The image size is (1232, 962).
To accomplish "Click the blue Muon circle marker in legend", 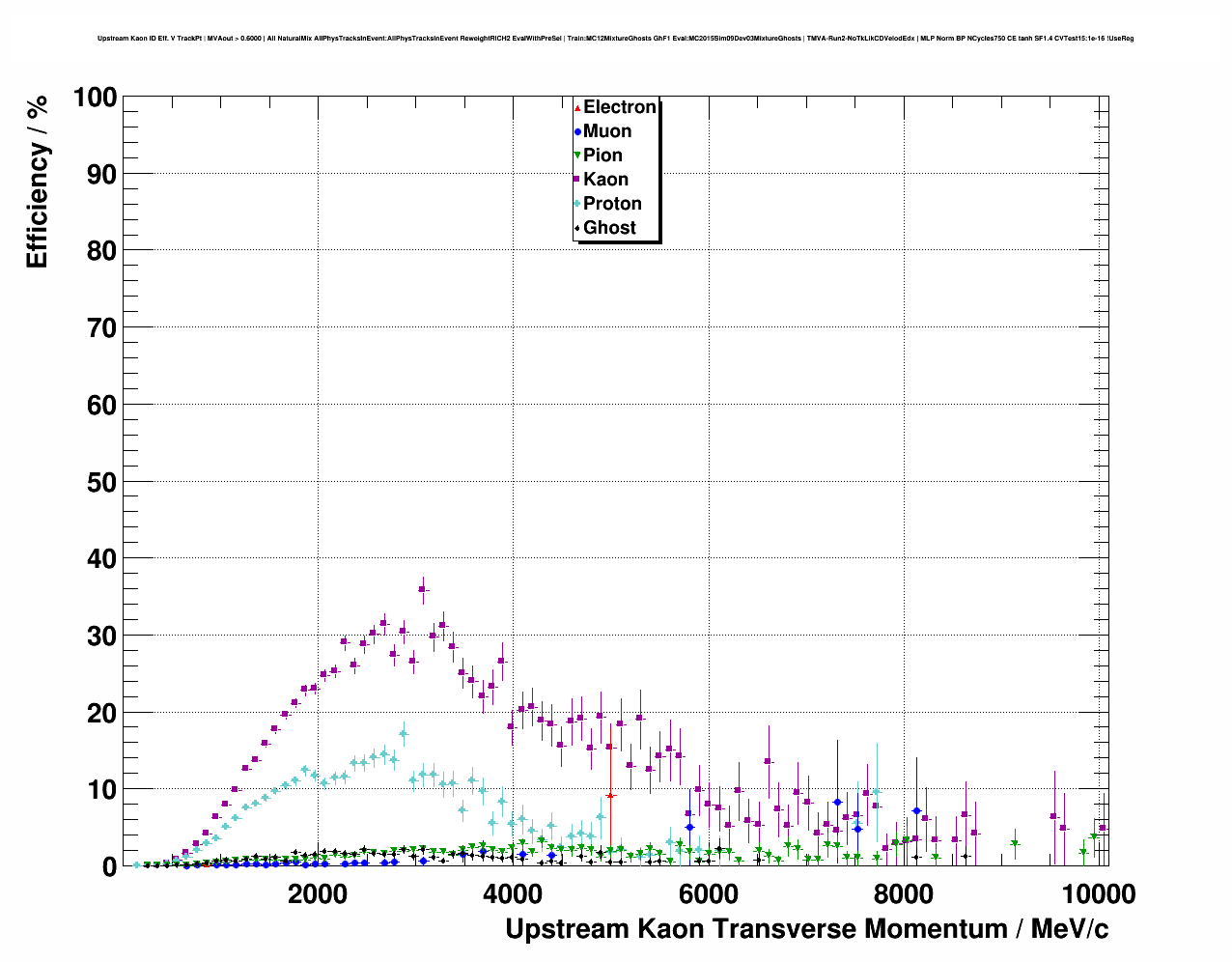I will [x=577, y=131].
